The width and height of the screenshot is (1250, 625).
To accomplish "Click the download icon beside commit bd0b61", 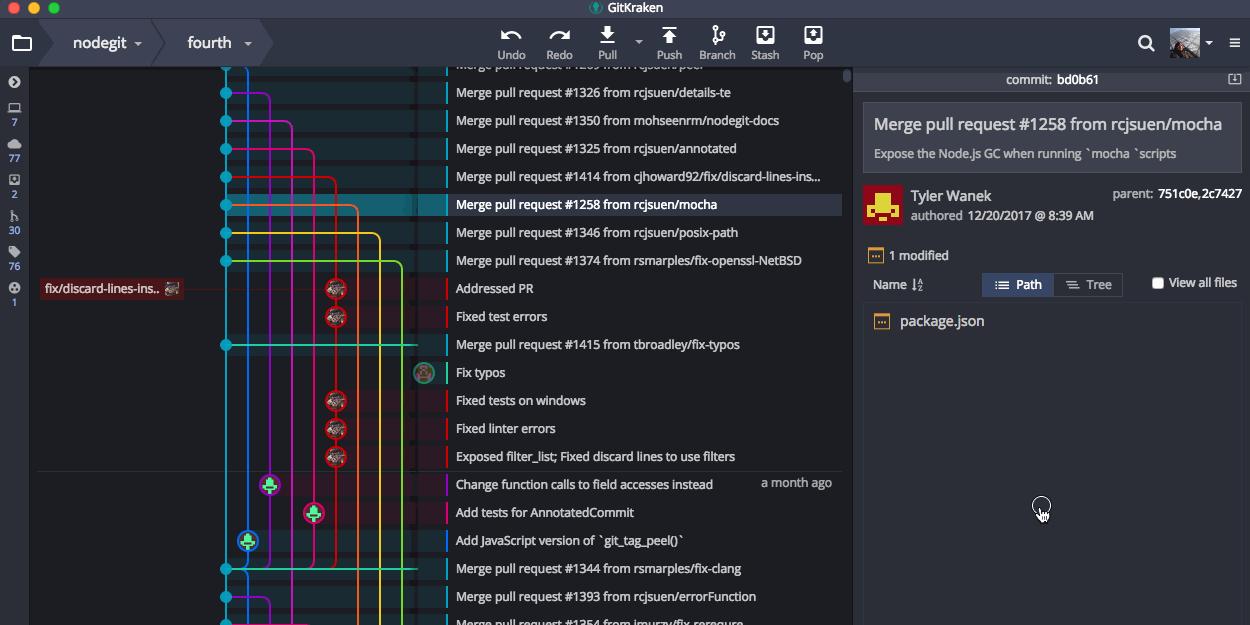I will pos(1234,79).
